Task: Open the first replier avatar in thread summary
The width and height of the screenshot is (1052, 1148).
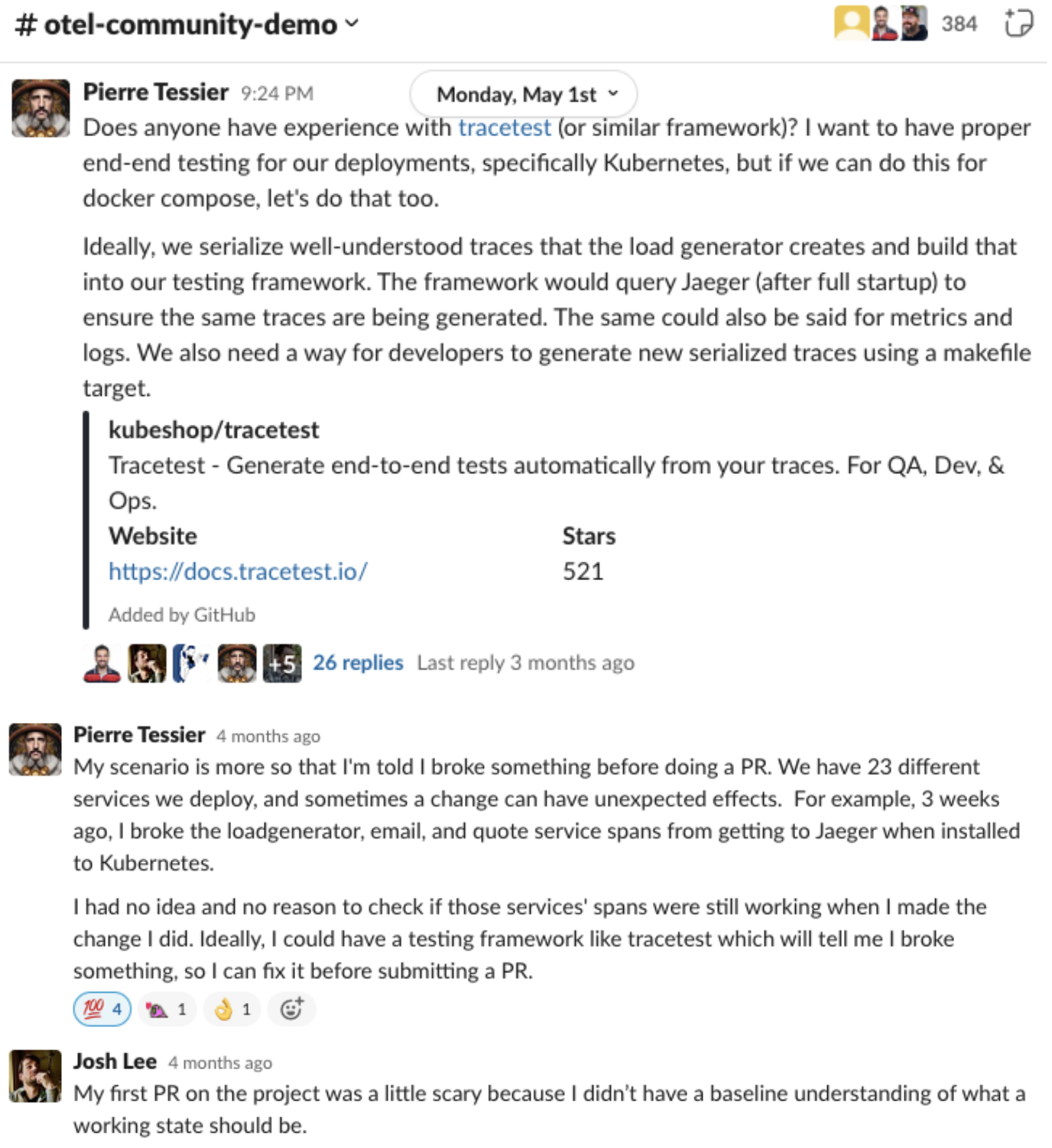Action: 102,663
